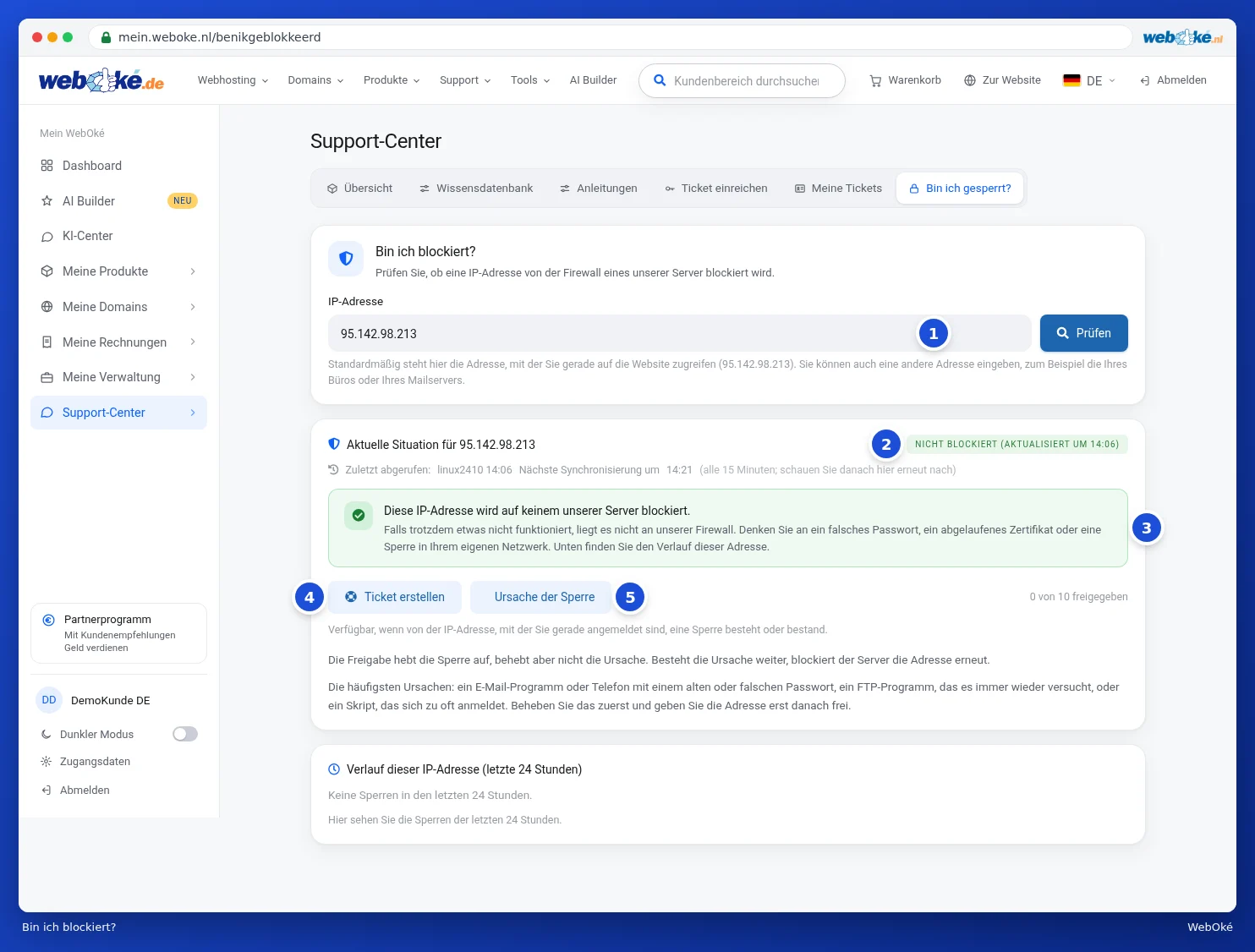Open the Webhosting dropdown menu

point(233,80)
